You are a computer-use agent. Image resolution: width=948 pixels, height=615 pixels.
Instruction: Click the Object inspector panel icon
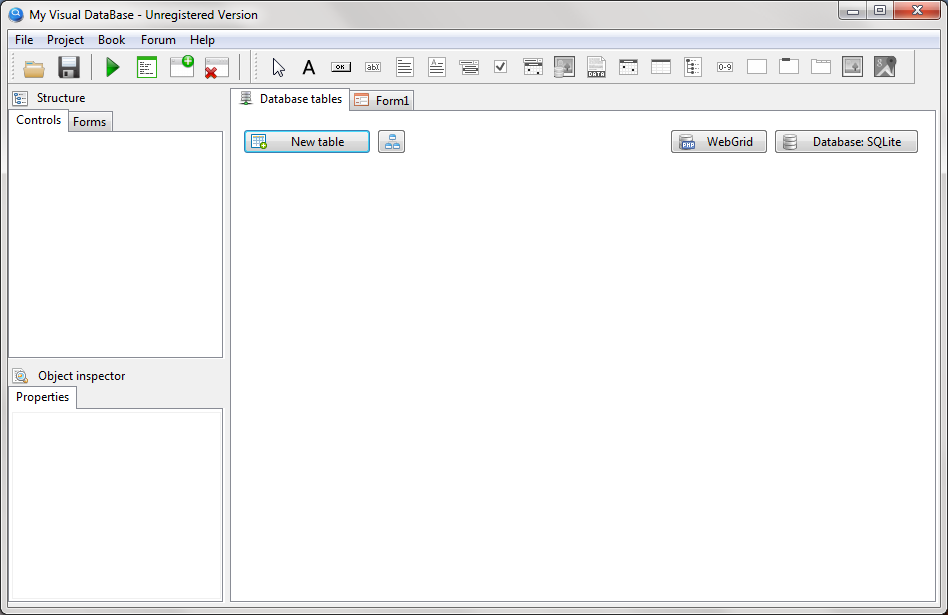click(21, 376)
